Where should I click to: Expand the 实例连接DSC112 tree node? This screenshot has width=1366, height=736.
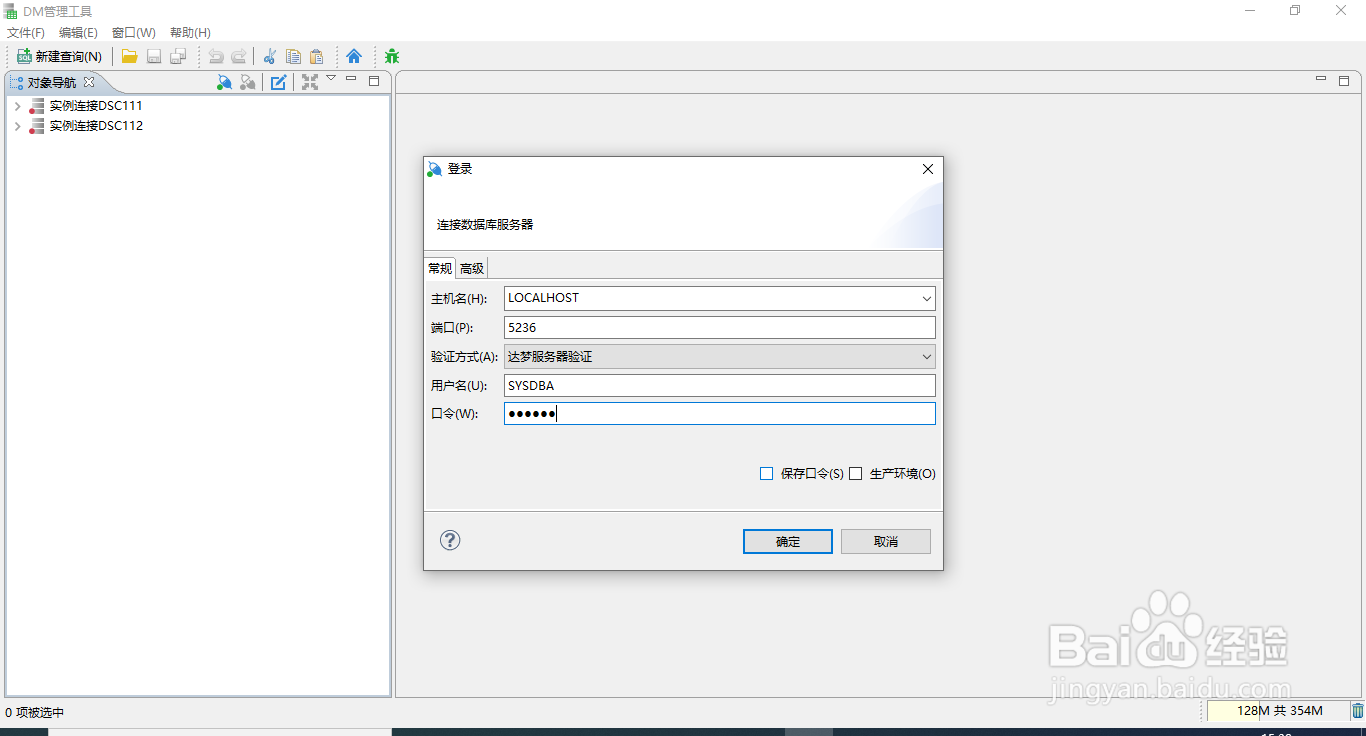click(x=17, y=126)
